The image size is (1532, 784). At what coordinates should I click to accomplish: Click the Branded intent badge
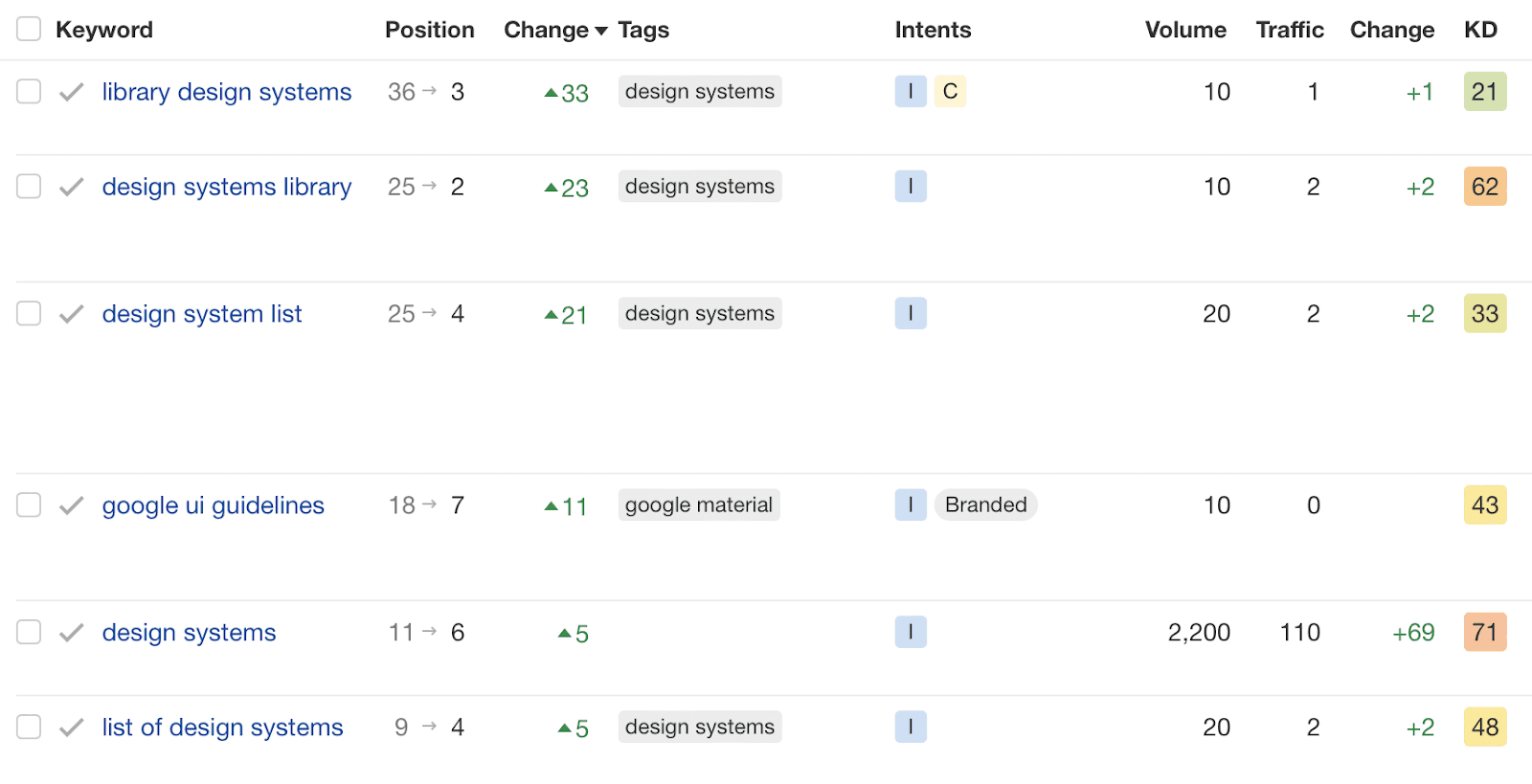tap(985, 505)
